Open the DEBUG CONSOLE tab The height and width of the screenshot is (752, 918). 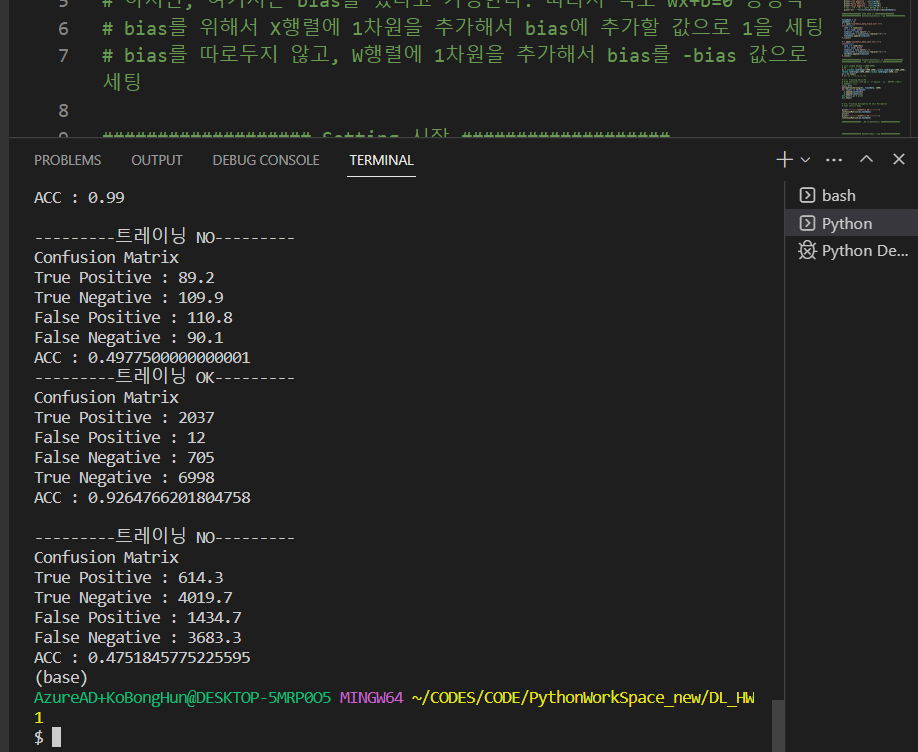point(265,160)
